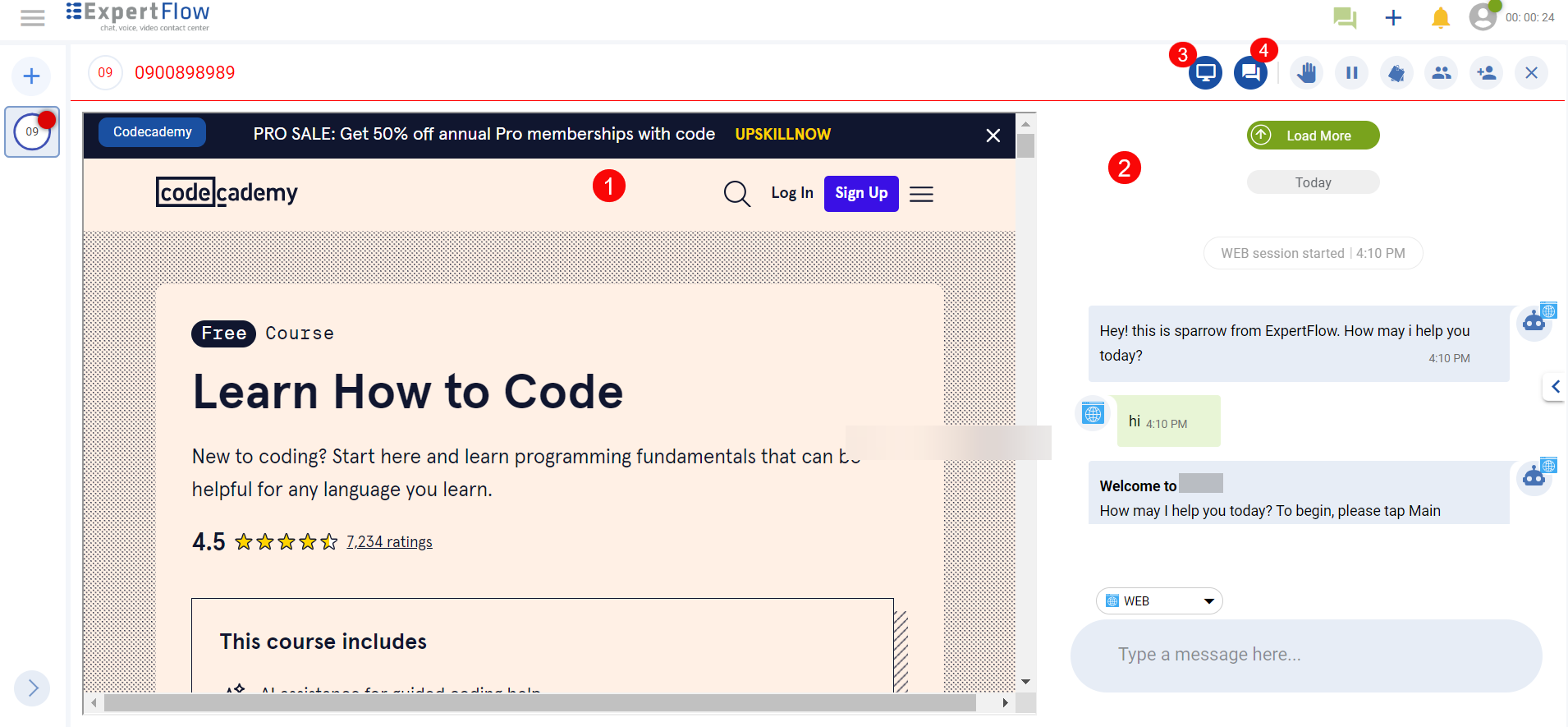Click the search magnifier on Codecademy page
Image resolution: width=1568 pixels, height=727 pixels.
[x=736, y=194]
